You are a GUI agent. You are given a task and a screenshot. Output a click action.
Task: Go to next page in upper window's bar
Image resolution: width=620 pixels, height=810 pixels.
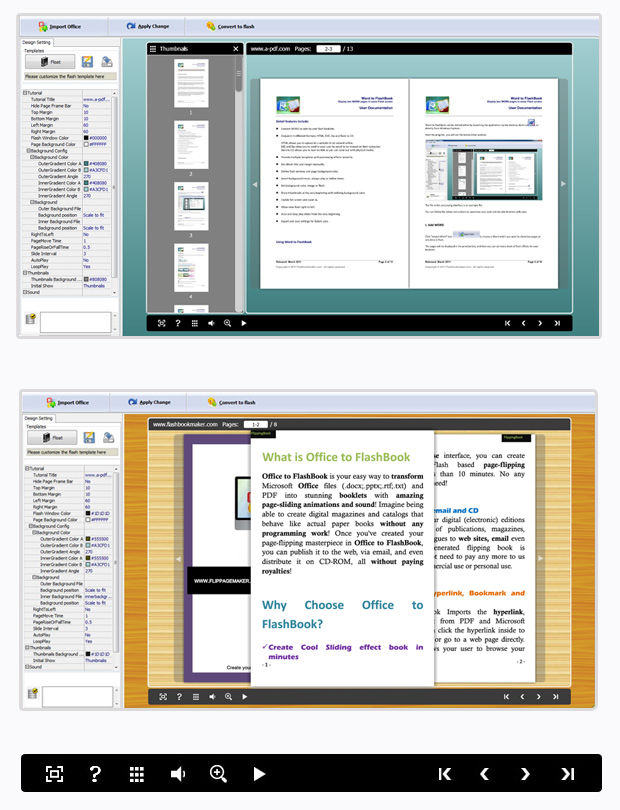[x=540, y=323]
